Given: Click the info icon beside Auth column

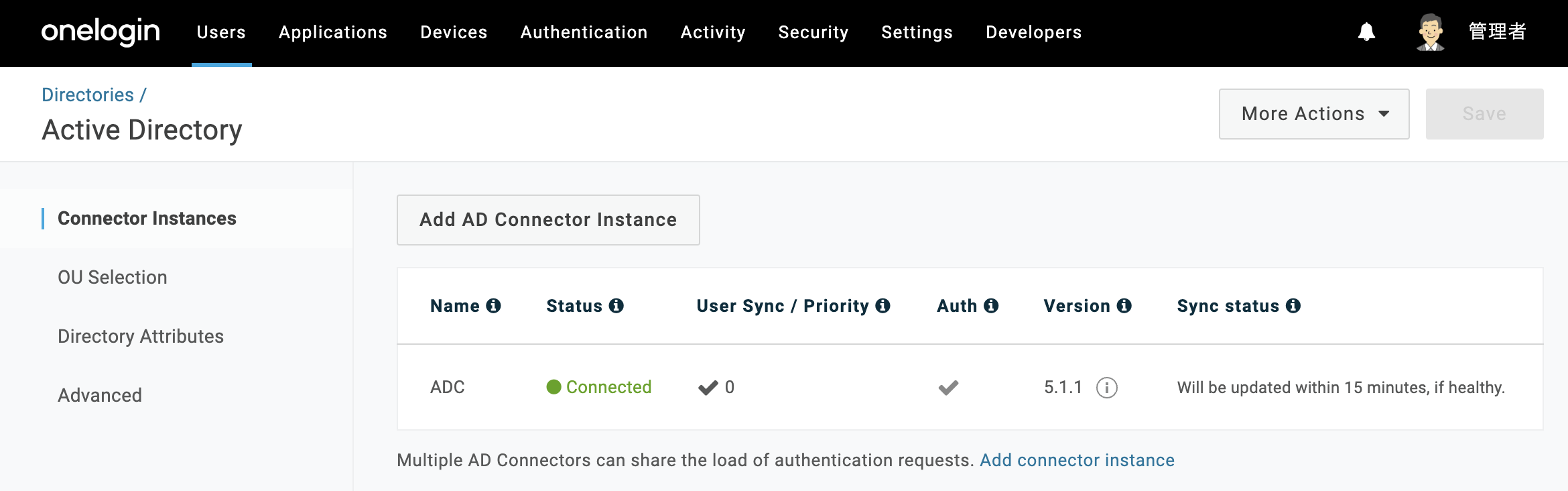Looking at the screenshot, I should click(x=991, y=306).
